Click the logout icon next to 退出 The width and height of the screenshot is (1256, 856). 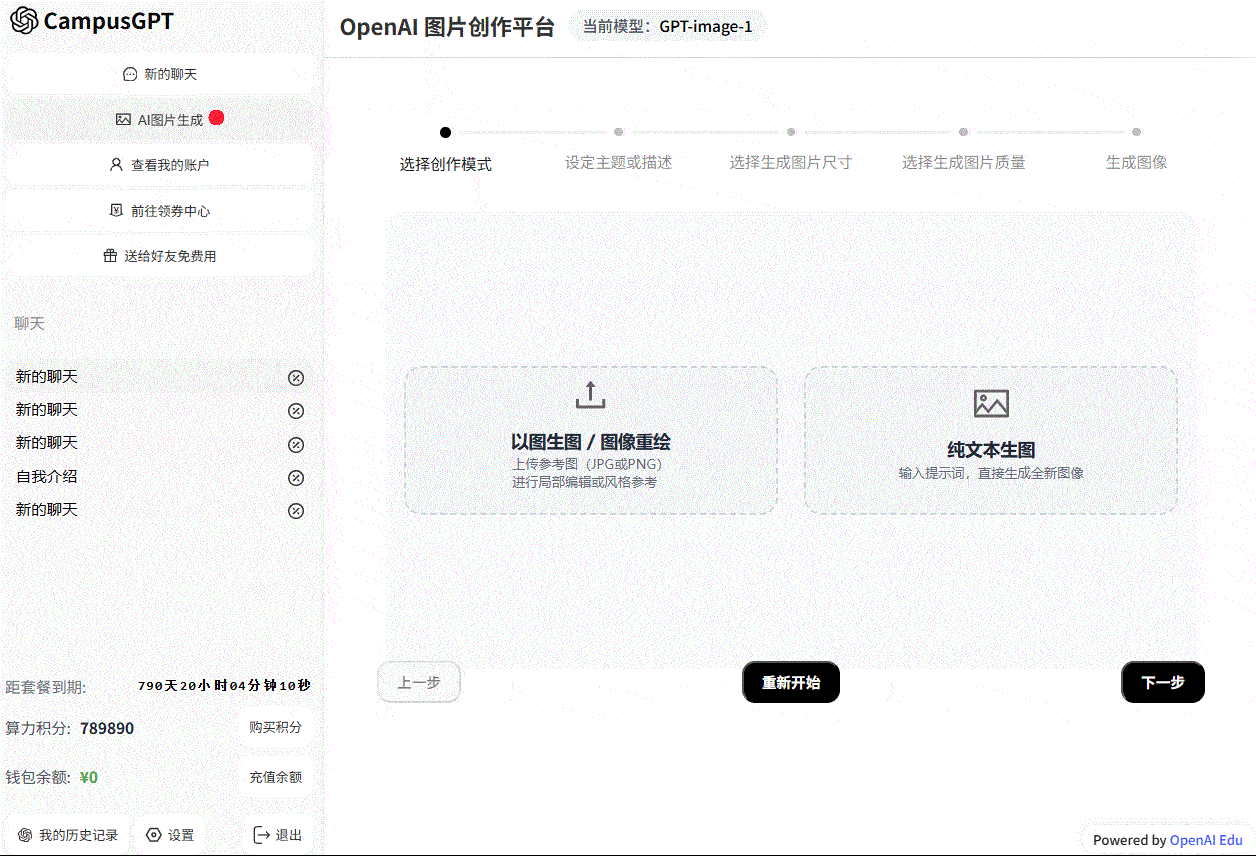pyautogui.click(x=261, y=834)
